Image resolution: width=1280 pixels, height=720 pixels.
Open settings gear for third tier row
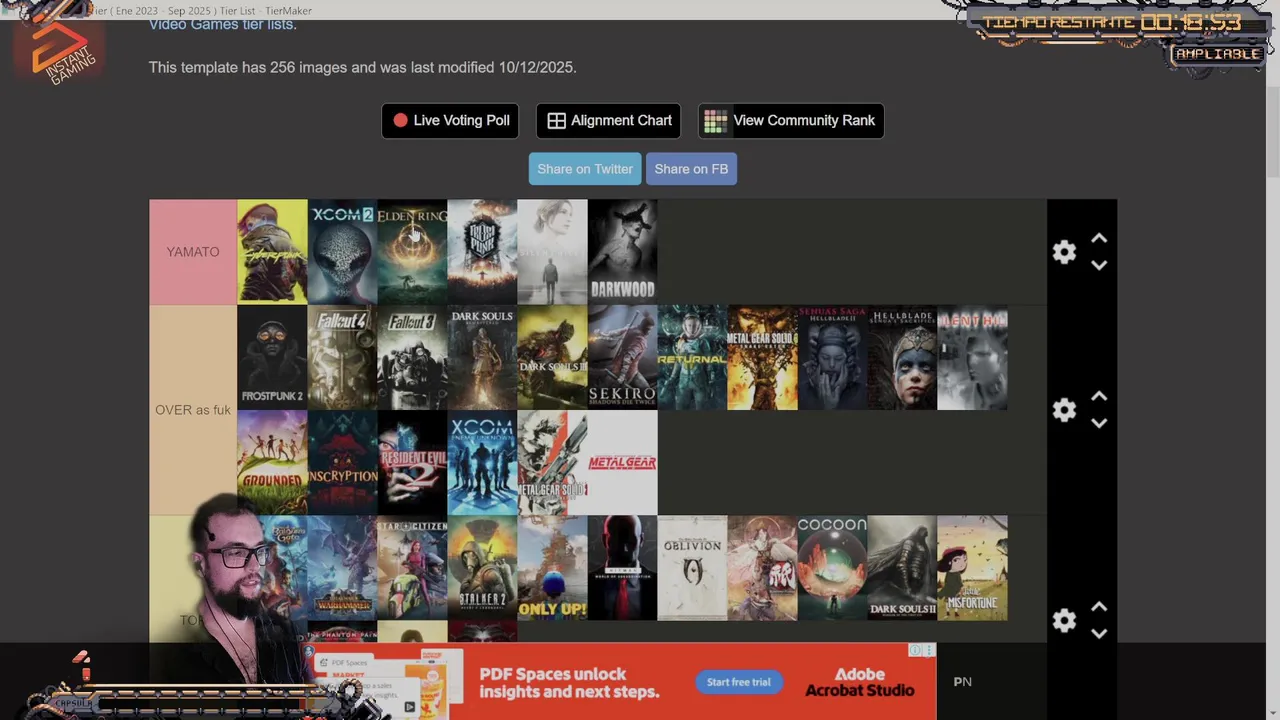coord(1064,621)
